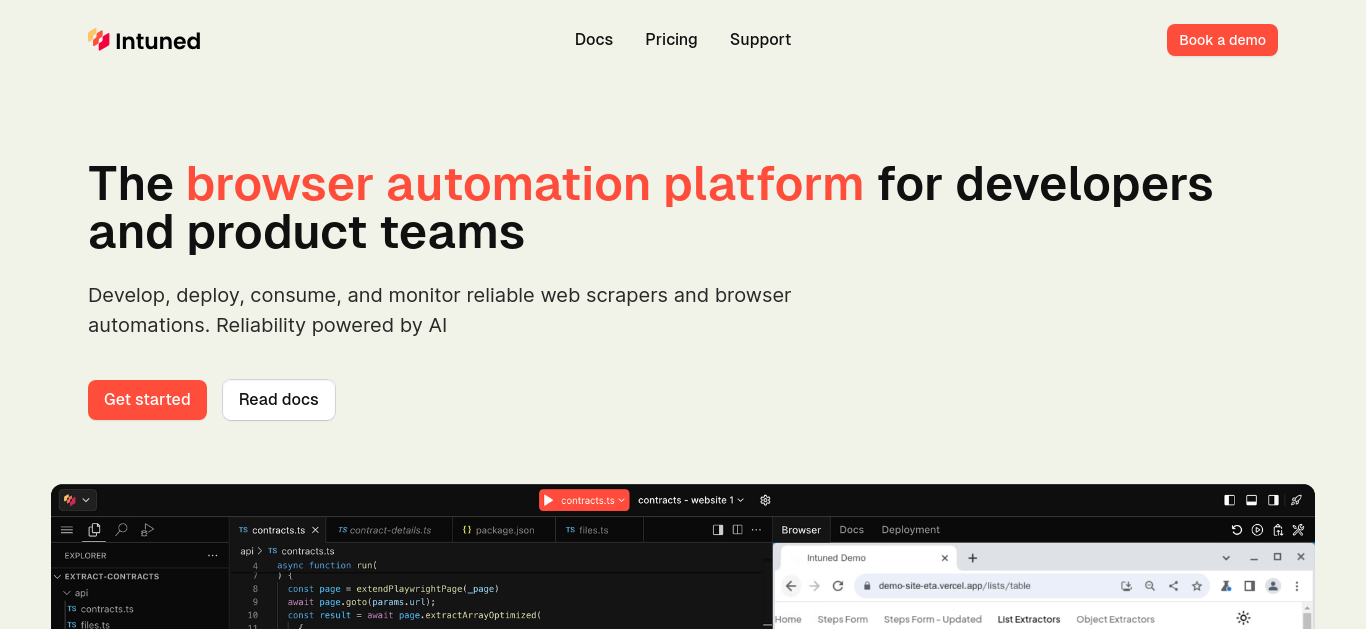Select the Docs panel tab
The image size is (1366, 629).
pos(851,530)
